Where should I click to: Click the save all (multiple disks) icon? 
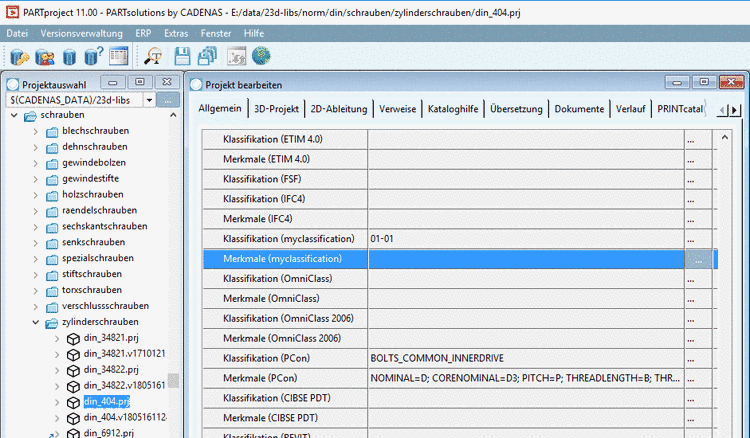pos(207,56)
